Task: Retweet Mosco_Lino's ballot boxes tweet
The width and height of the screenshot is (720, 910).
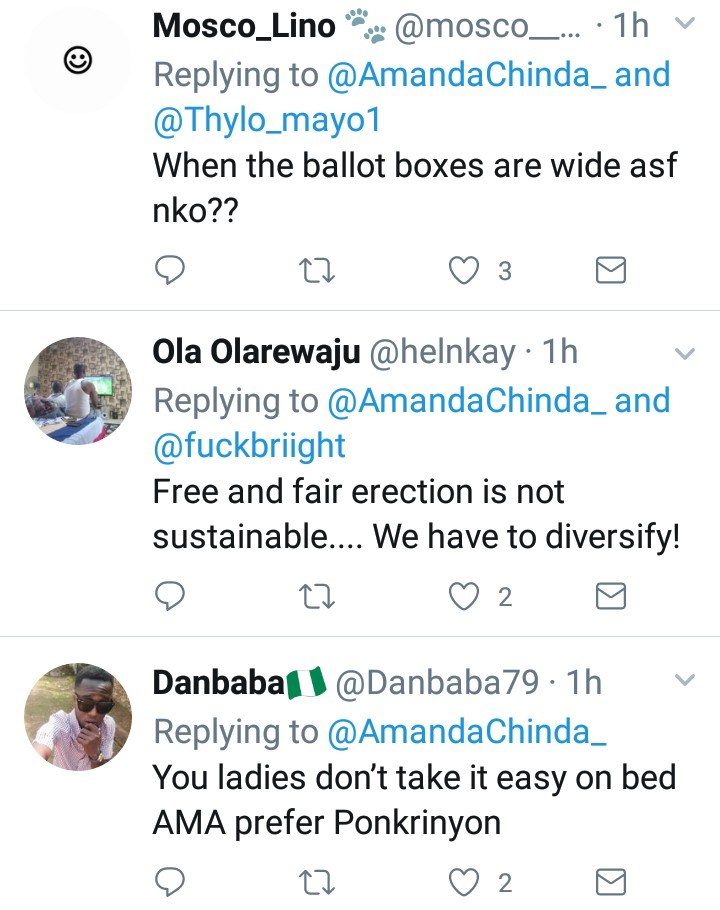Action: [317, 270]
